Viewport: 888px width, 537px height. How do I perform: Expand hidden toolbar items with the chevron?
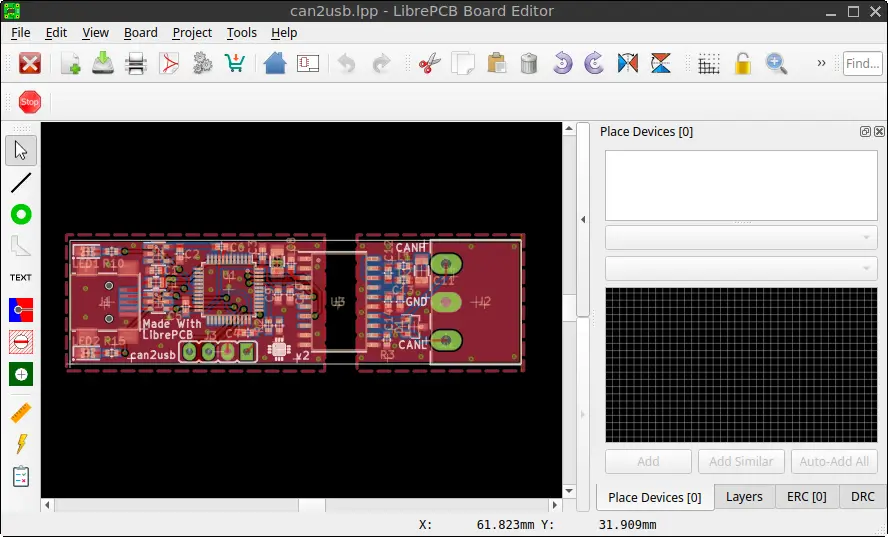pyautogui.click(x=821, y=63)
